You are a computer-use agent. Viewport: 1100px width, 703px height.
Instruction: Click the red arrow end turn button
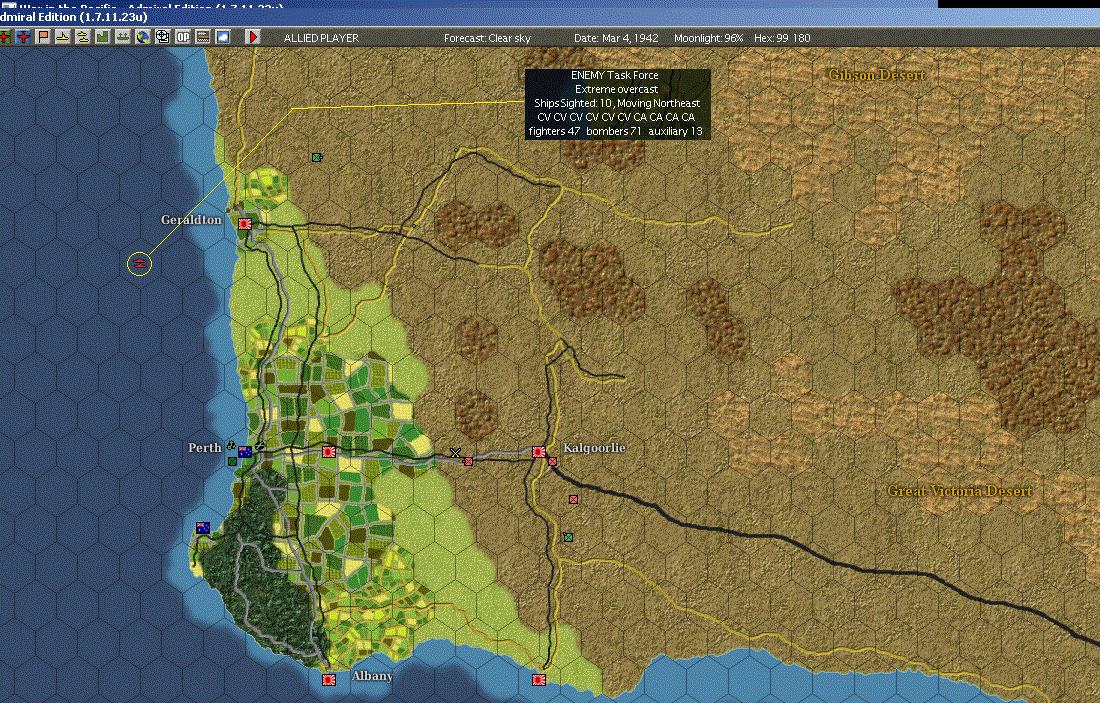coord(253,37)
